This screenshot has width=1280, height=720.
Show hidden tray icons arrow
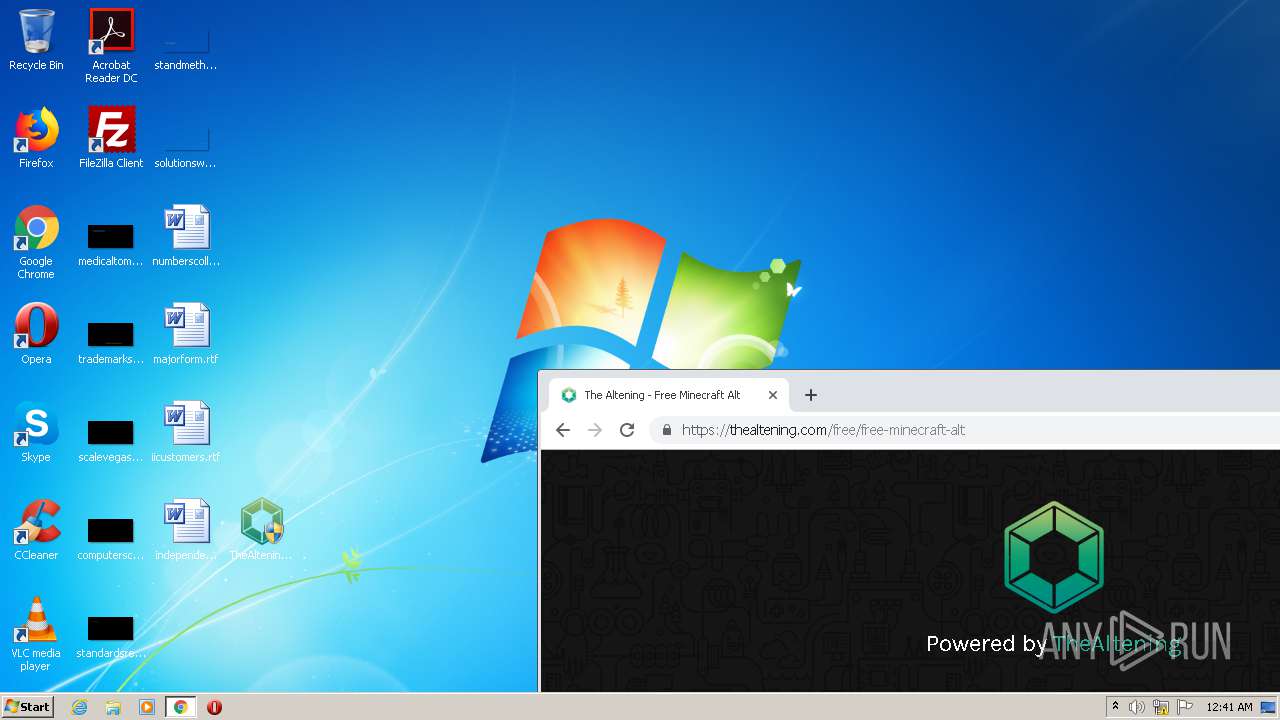point(1115,707)
